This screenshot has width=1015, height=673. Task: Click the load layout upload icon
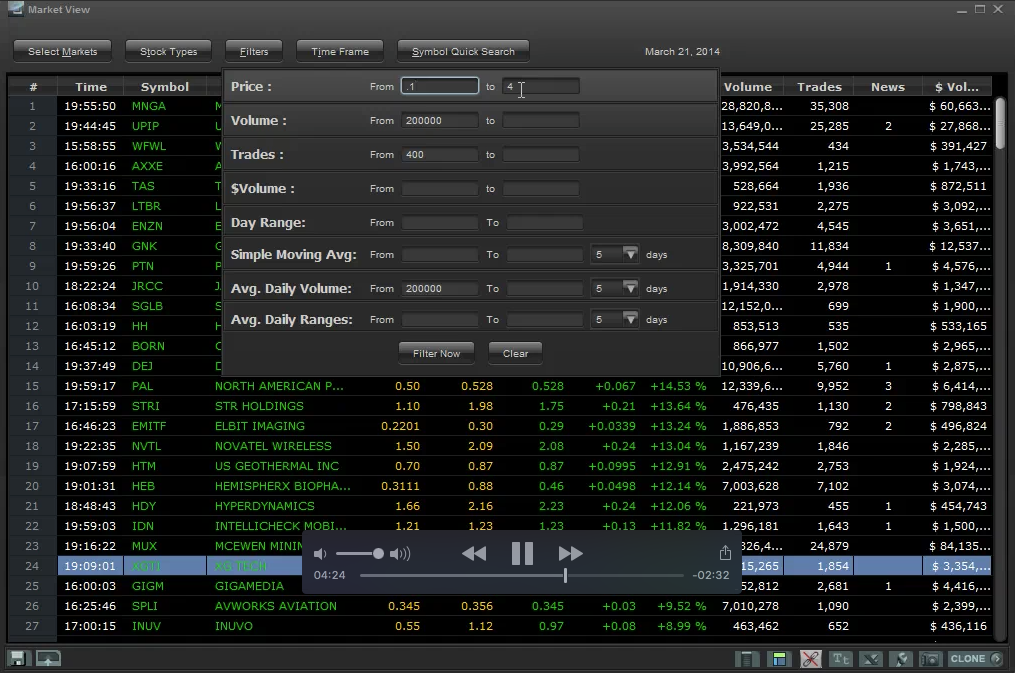[x=48, y=658]
